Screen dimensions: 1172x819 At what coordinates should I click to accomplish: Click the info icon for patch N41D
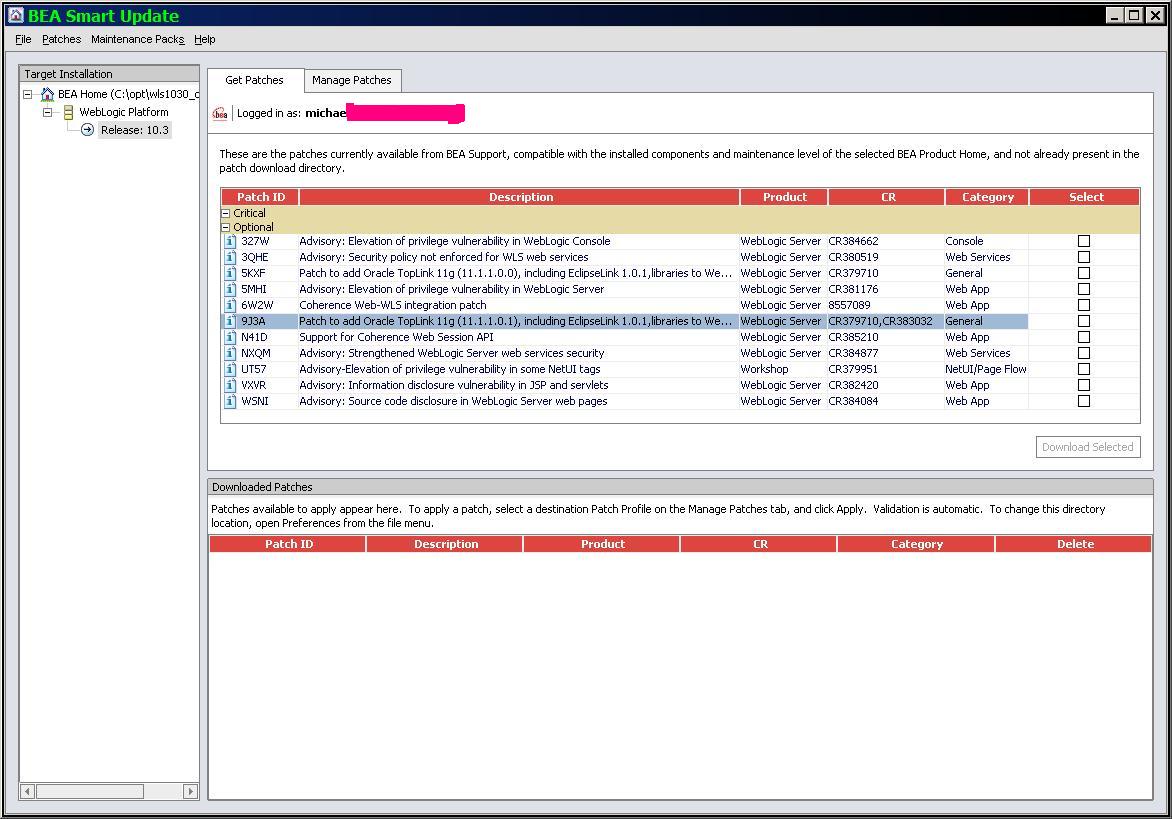point(230,337)
